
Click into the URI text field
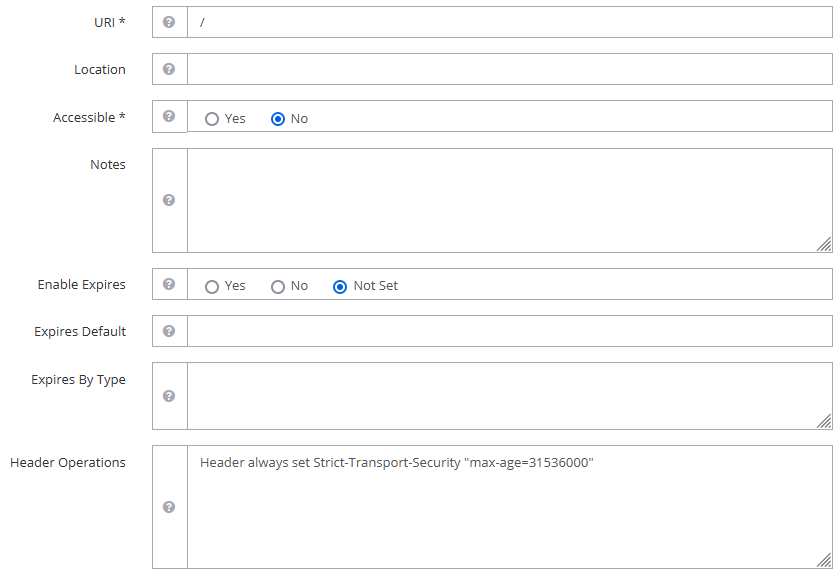pos(509,22)
